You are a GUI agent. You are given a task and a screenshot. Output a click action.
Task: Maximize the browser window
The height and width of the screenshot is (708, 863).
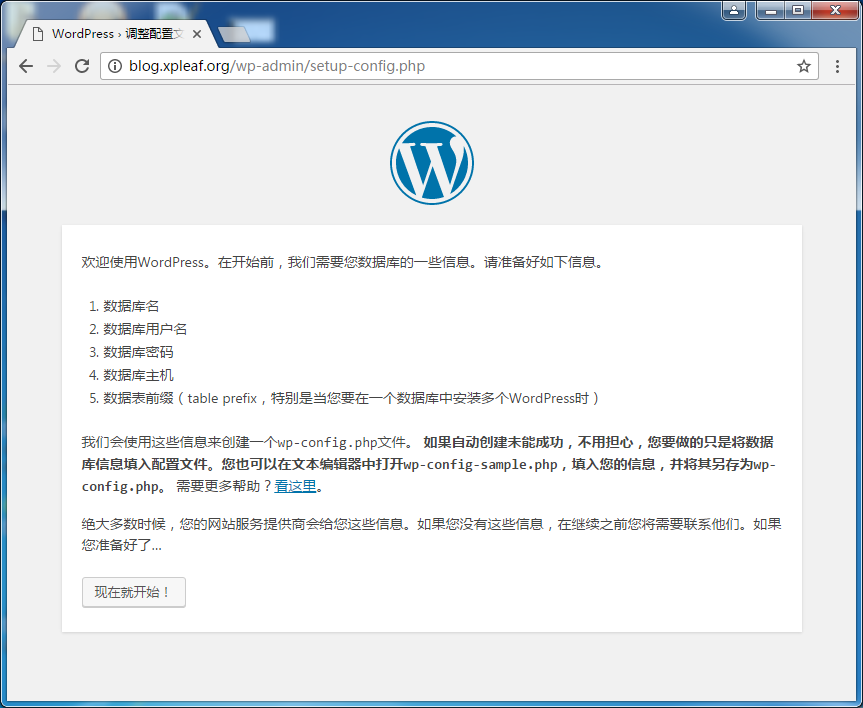pyautogui.click(x=798, y=10)
